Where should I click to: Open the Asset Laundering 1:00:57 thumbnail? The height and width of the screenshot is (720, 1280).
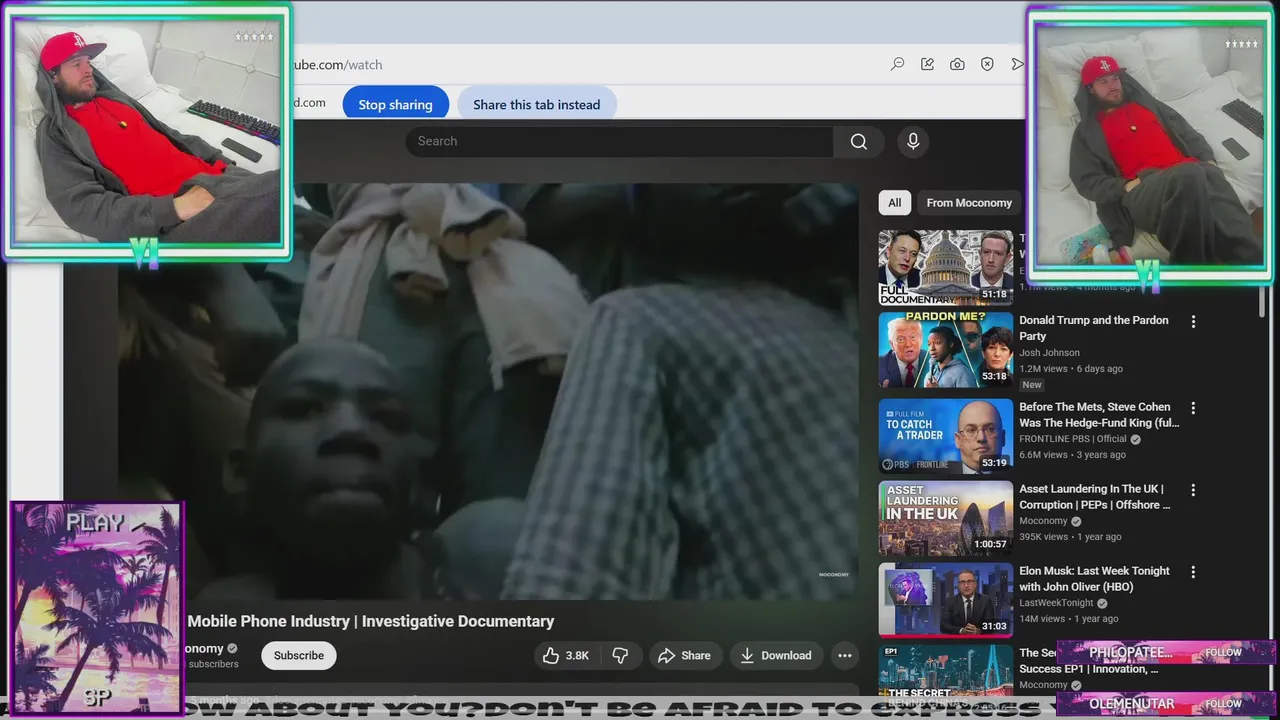point(946,518)
